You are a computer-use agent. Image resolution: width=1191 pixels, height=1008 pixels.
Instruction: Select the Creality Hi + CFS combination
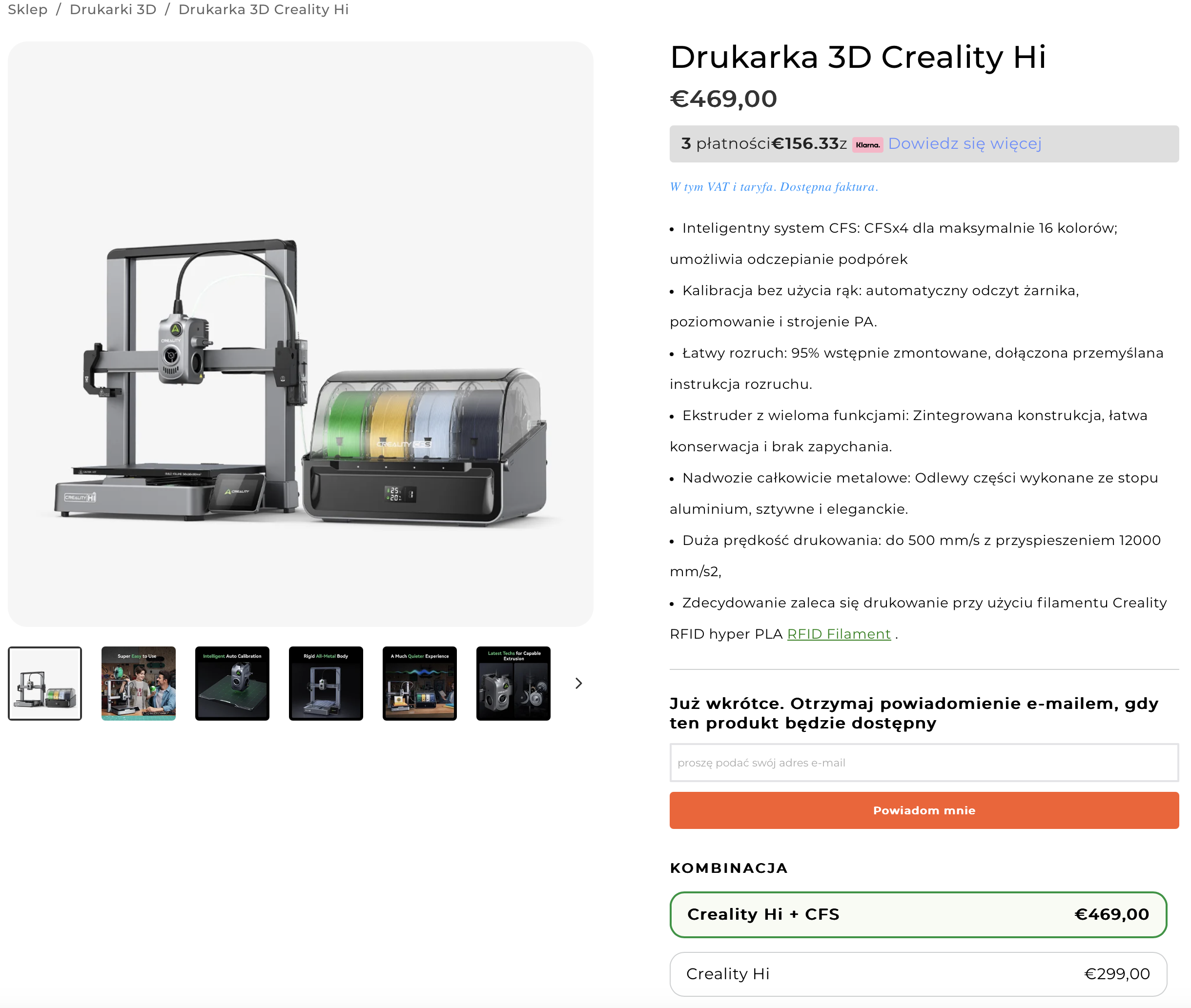click(x=918, y=914)
